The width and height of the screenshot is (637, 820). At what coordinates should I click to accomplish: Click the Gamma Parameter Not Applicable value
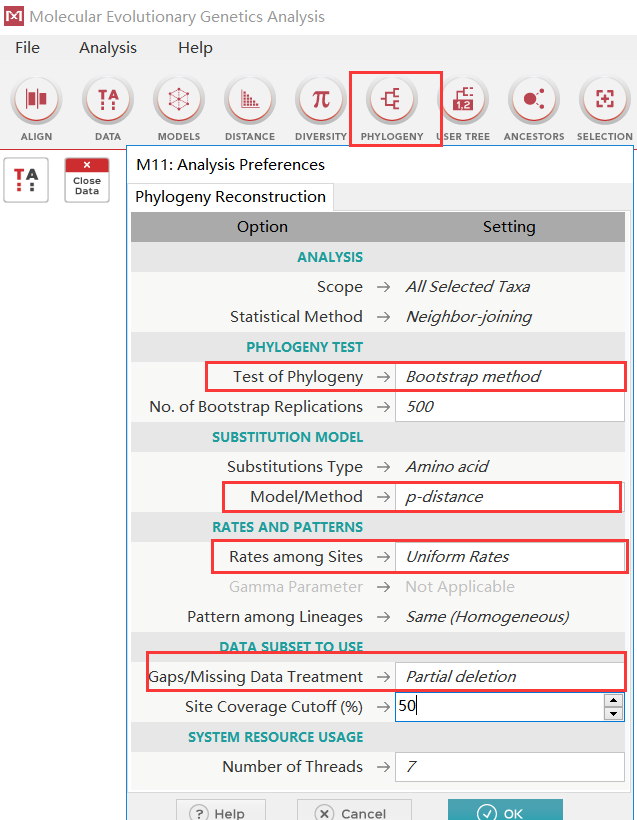(x=460, y=587)
